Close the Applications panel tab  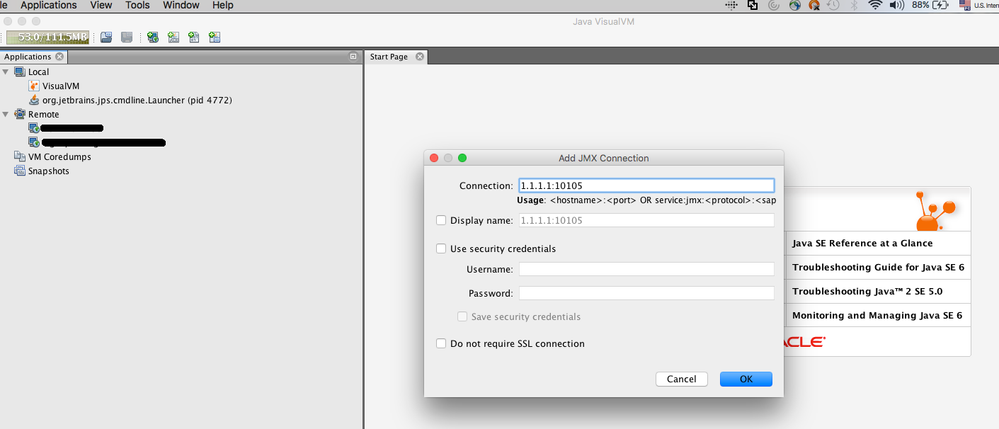point(59,57)
